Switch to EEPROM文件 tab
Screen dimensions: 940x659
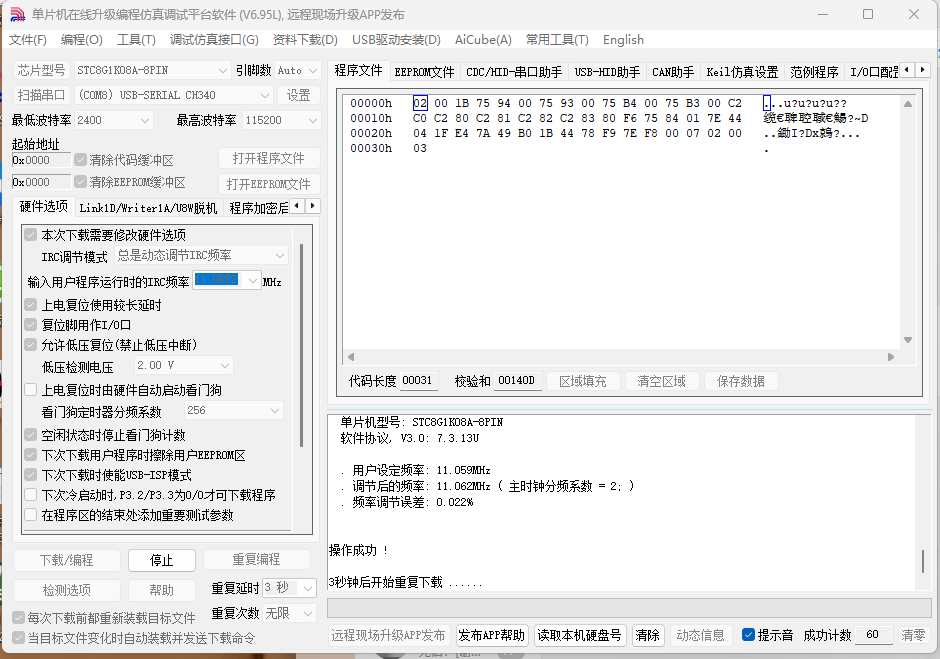[424, 72]
